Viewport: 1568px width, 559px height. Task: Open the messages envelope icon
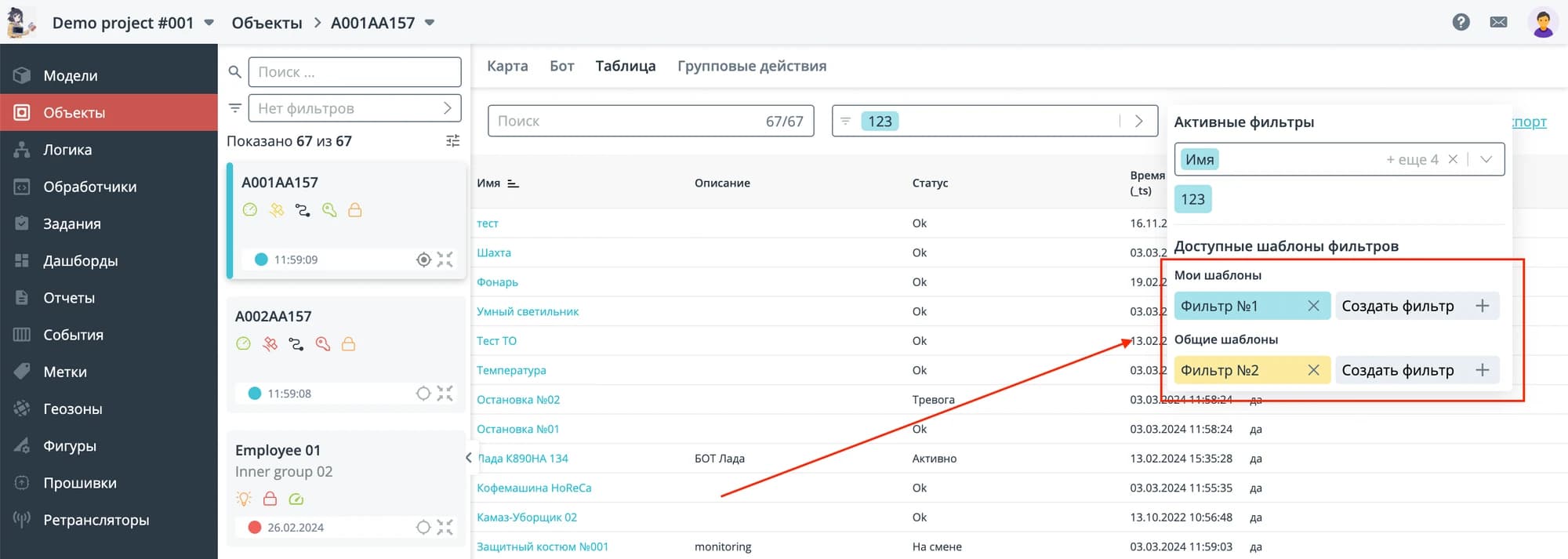(1498, 22)
